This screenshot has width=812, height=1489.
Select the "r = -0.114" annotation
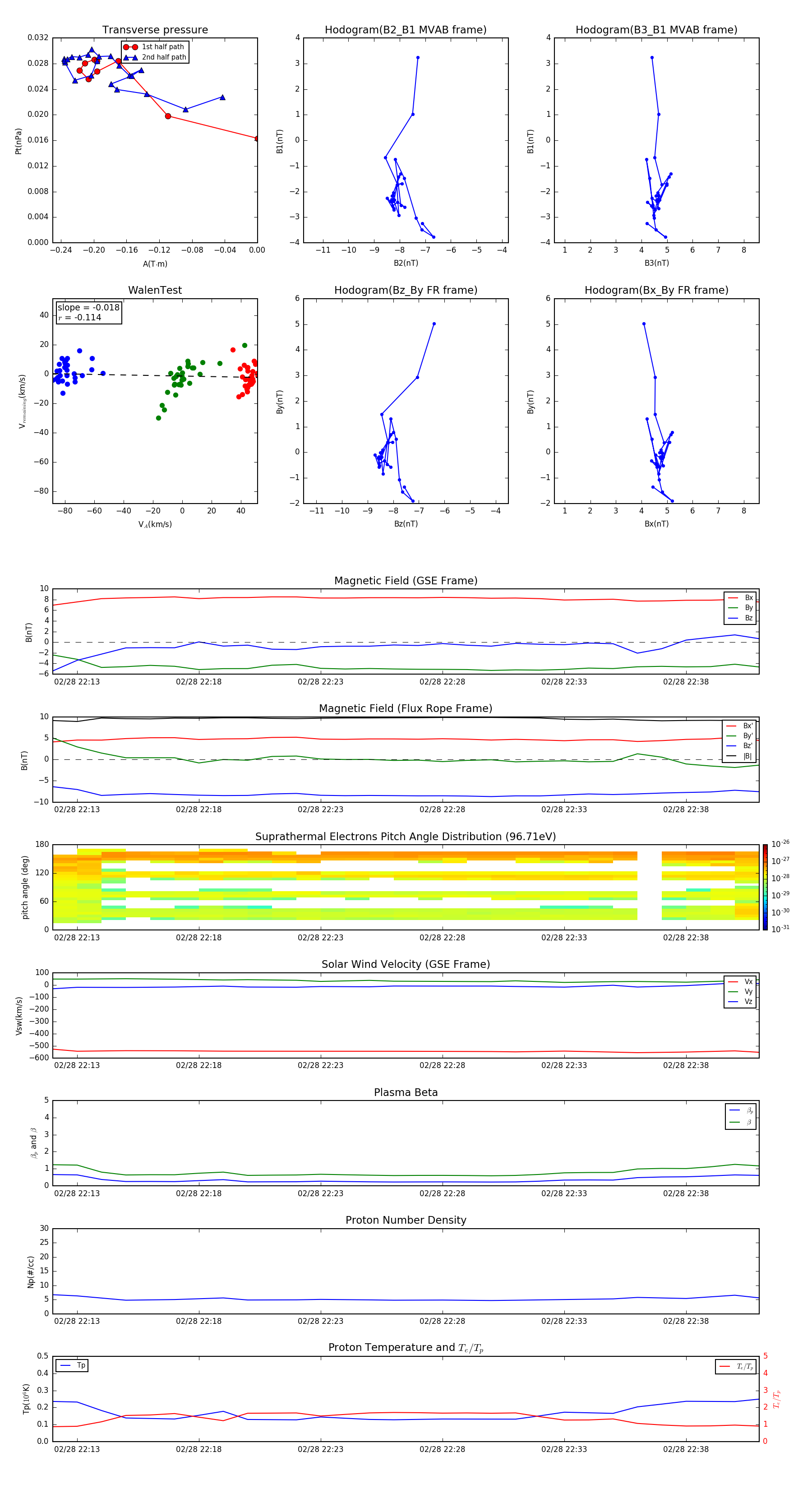click(x=80, y=317)
